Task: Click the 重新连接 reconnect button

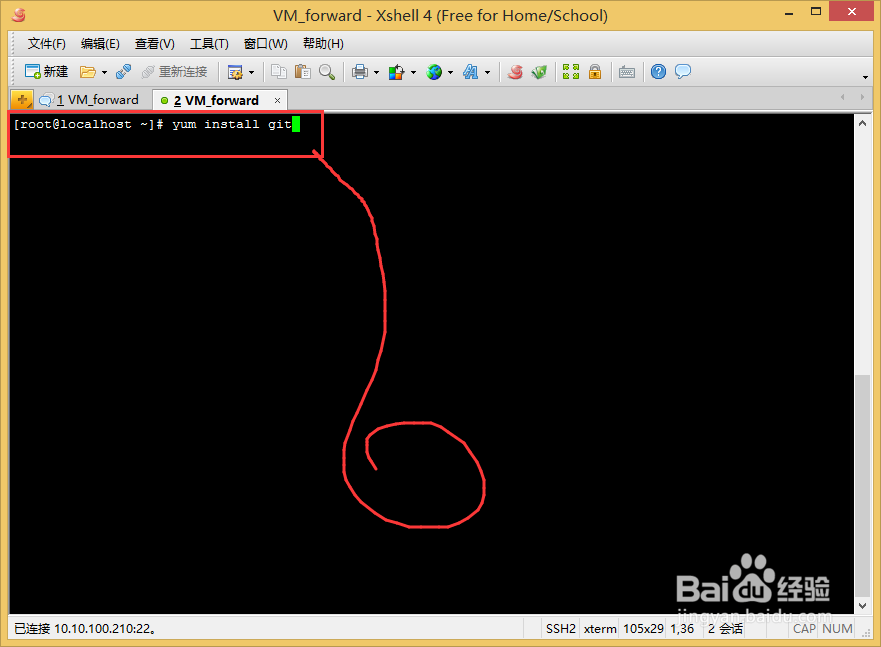Action: point(175,72)
